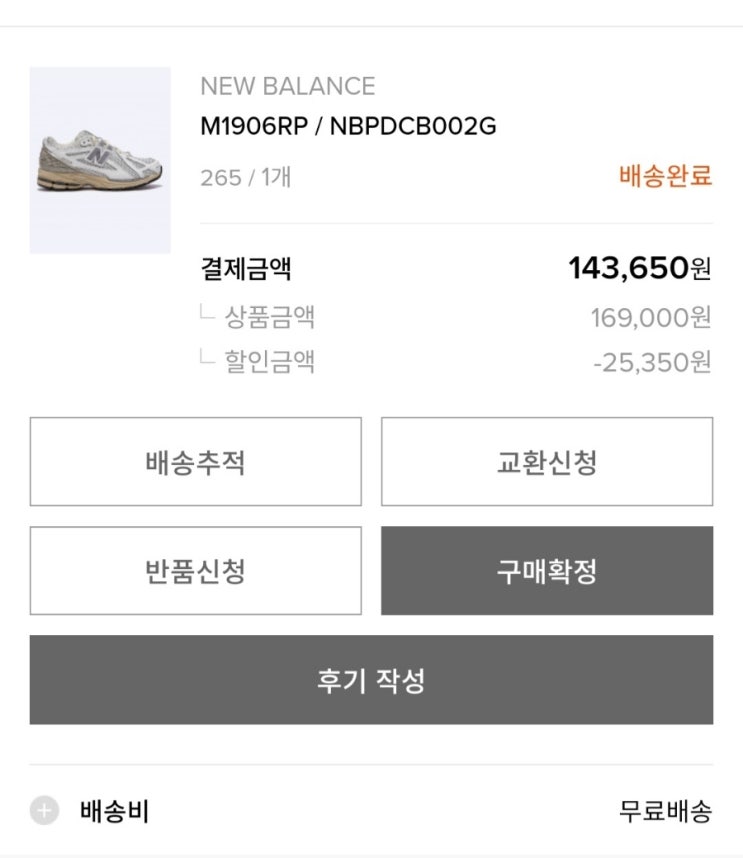Confirm purchase with 구매확정

click(546, 571)
